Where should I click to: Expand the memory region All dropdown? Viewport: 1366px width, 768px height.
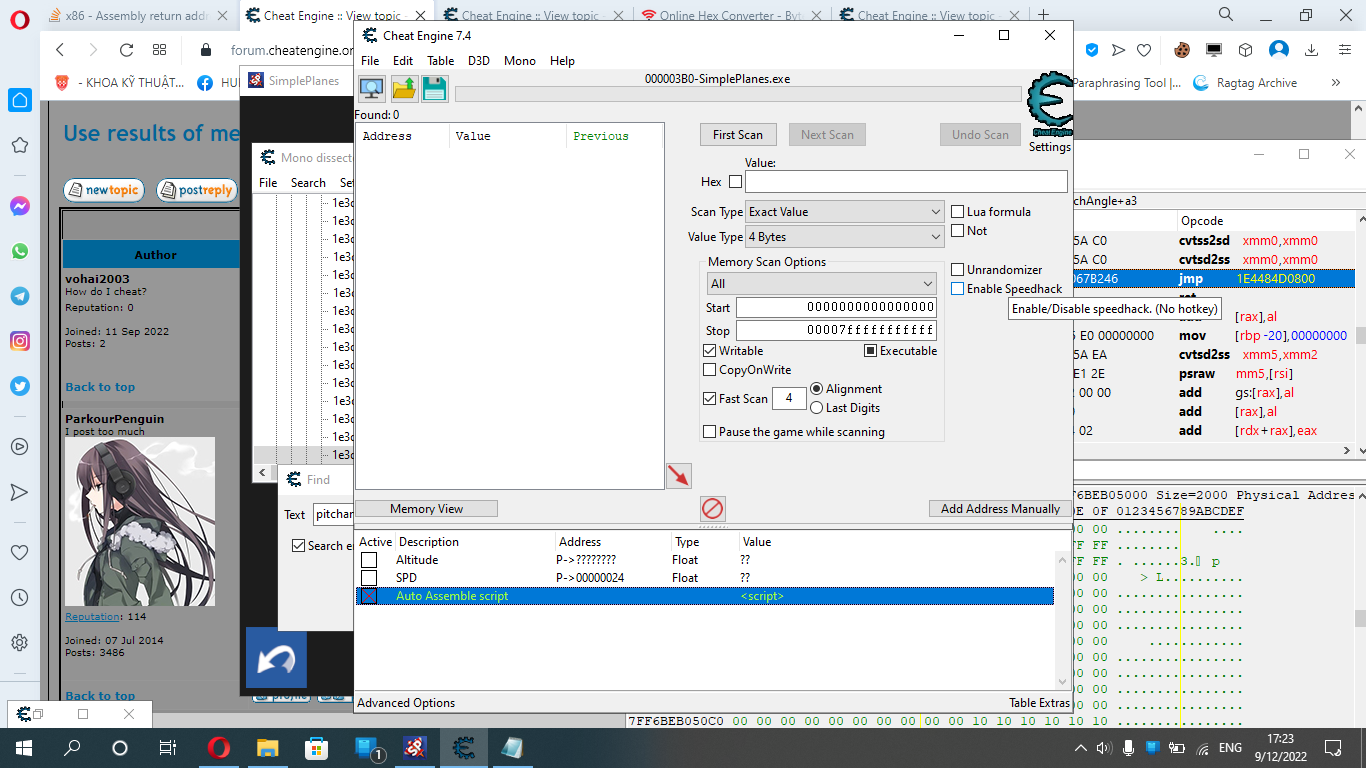tap(820, 284)
